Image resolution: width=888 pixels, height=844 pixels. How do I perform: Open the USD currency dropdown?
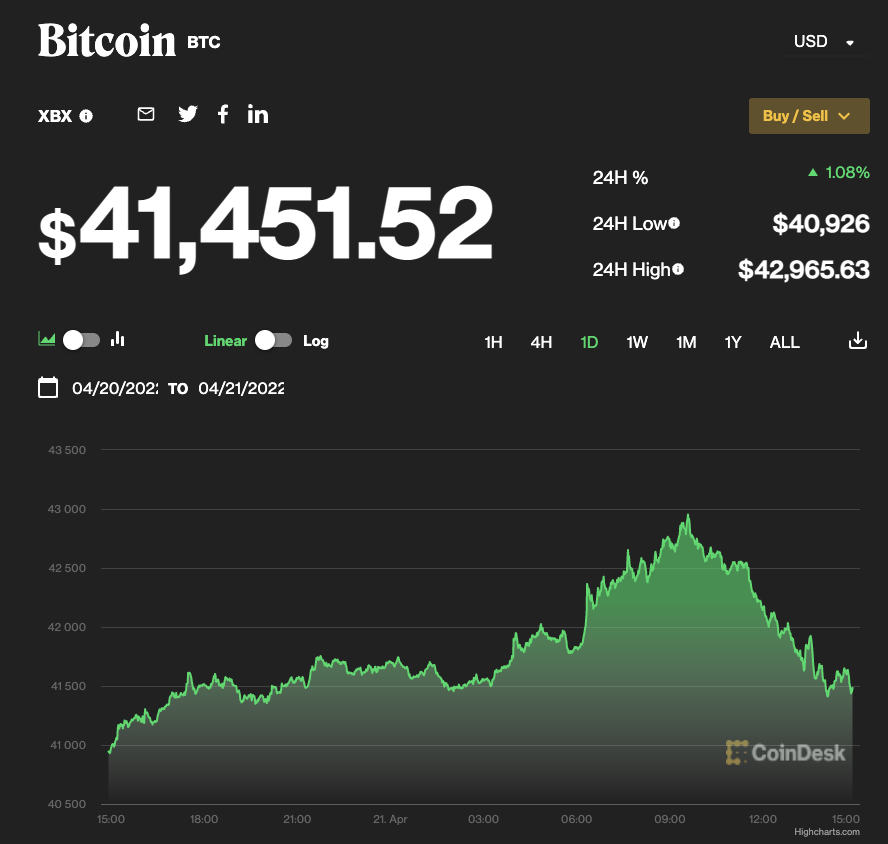tap(824, 42)
